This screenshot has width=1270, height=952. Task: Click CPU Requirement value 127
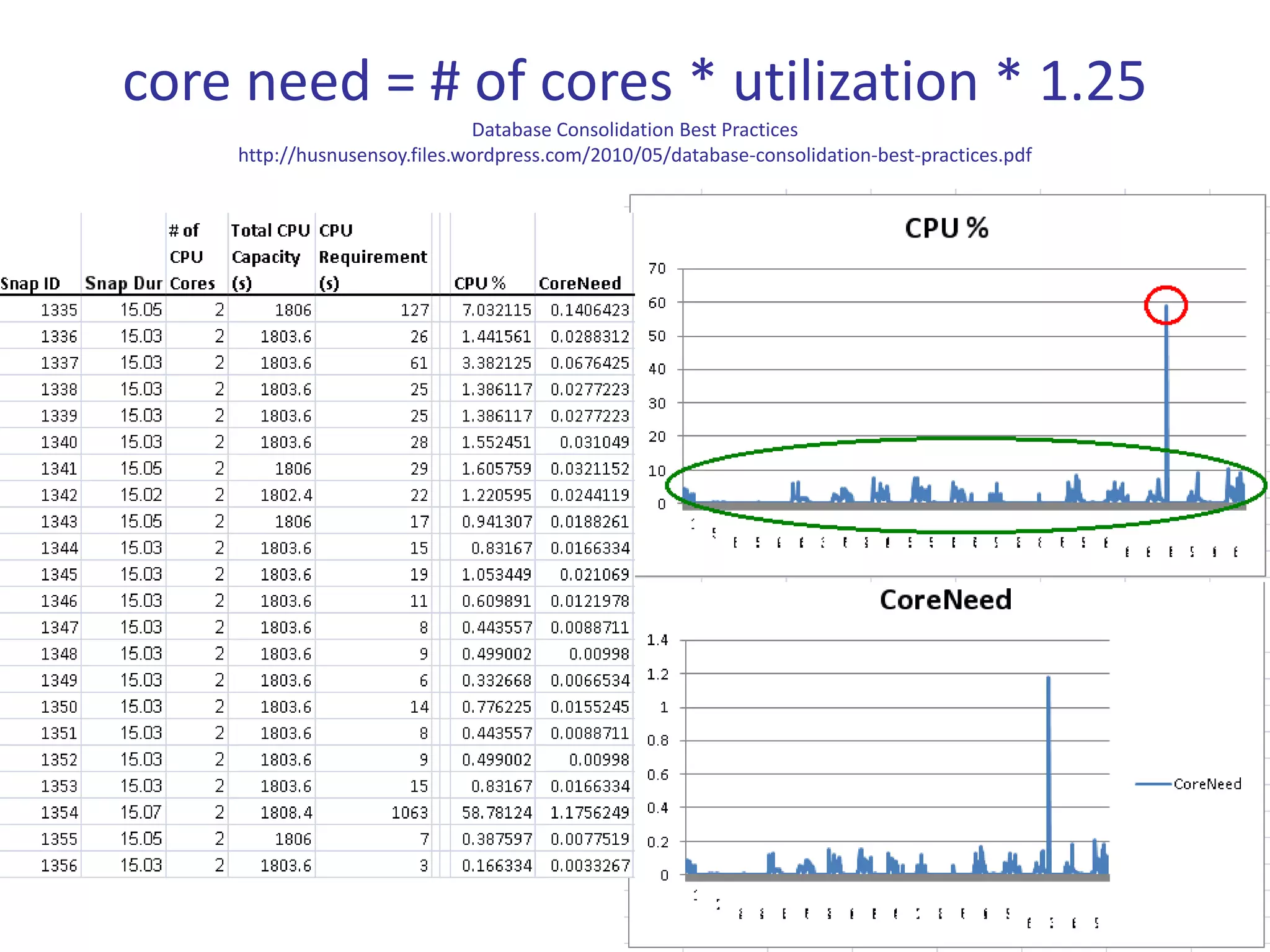tap(414, 310)
